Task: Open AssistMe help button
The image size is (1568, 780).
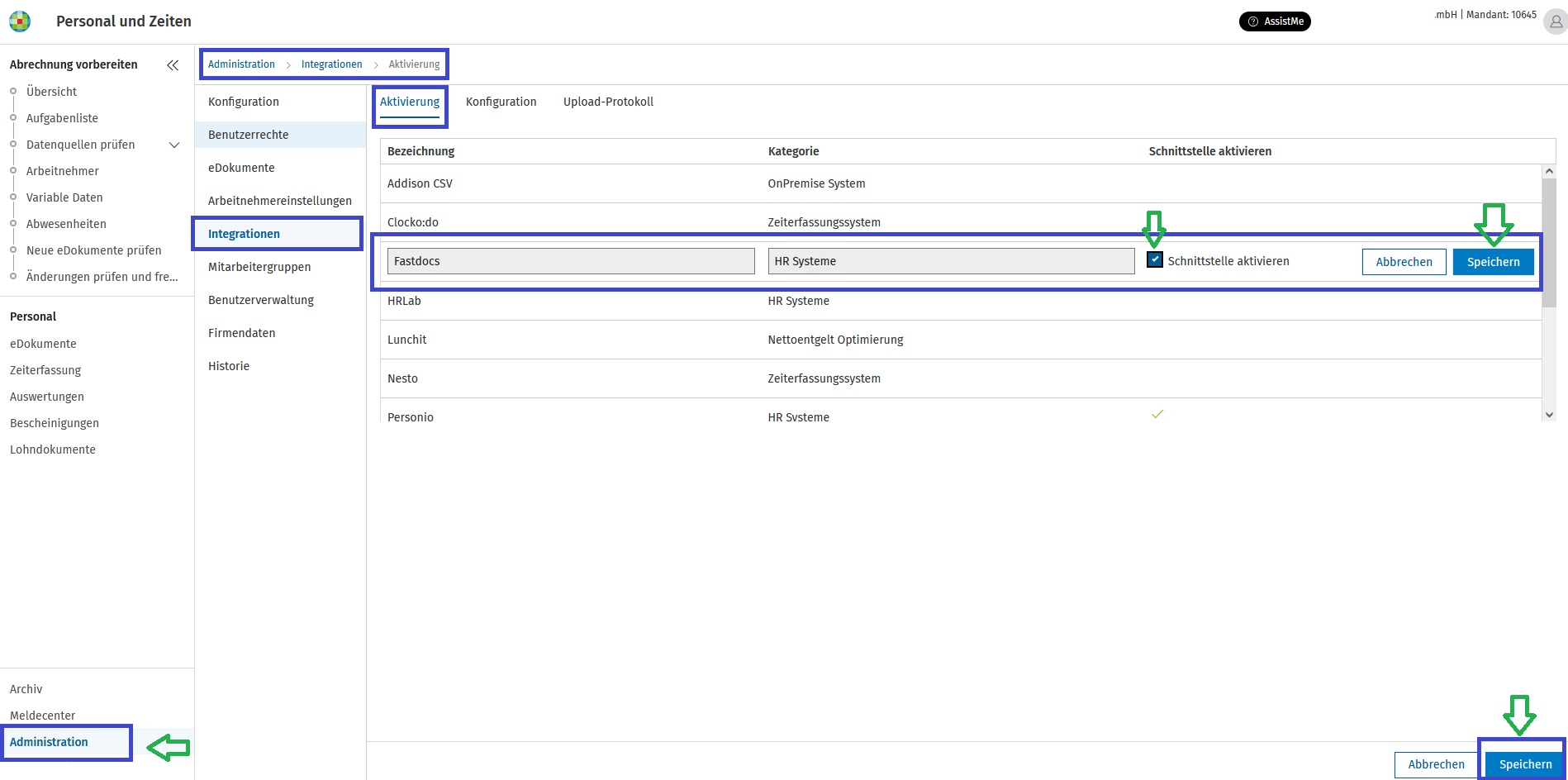Action: [x=1275, y=21]
